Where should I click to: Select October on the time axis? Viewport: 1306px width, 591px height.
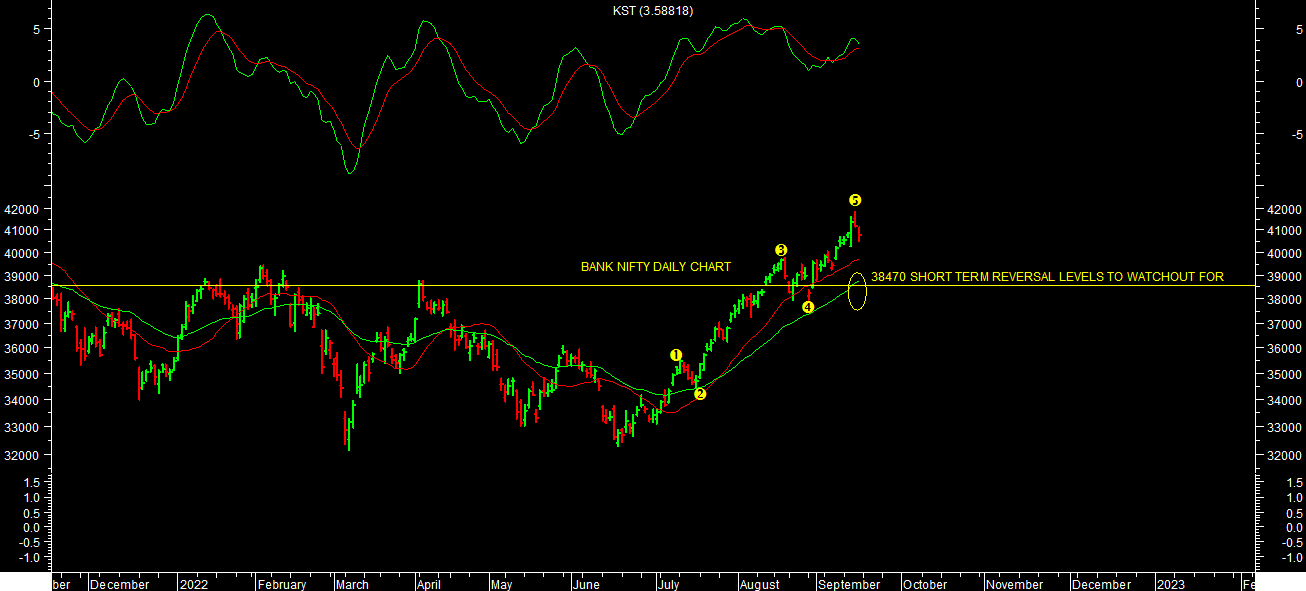(x=925, y=584)
